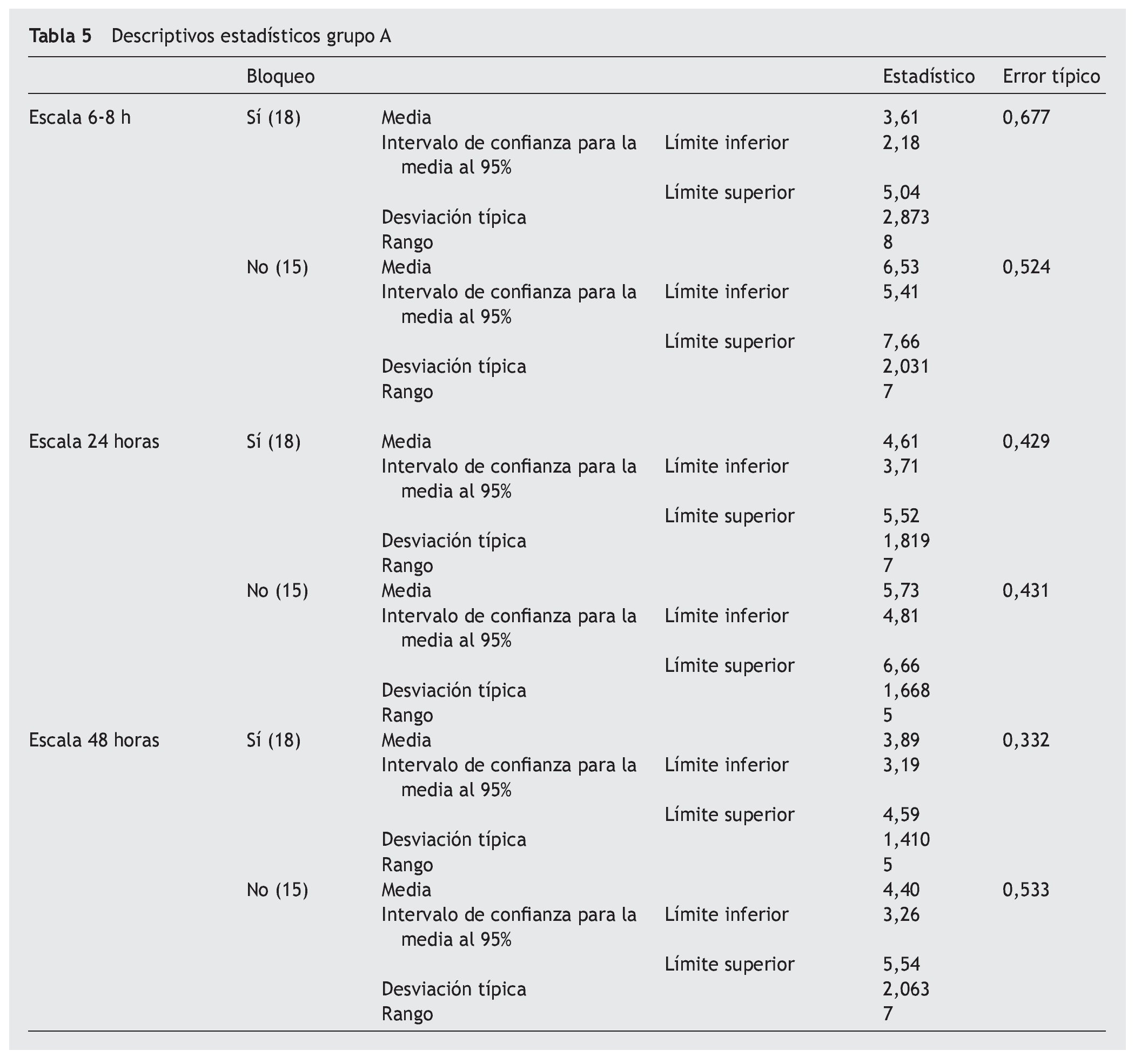Viewport: 1141px width, 1064px height.
Task: Select the 'Error típico' column header
Action: [1051, 76]
